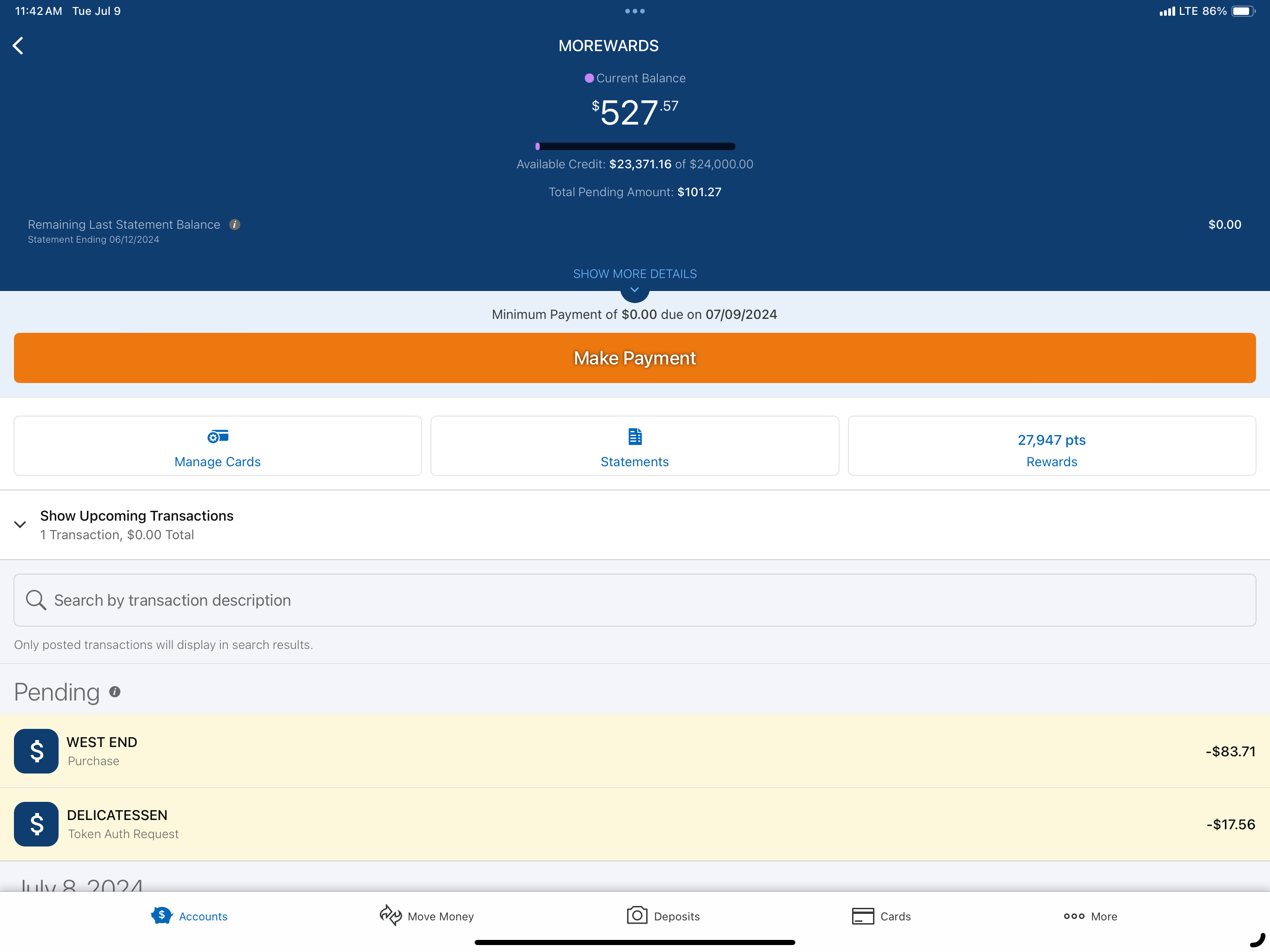Expand SHOW MORE DETAILS
1270x952 pixels.
[x=635, y=274]
